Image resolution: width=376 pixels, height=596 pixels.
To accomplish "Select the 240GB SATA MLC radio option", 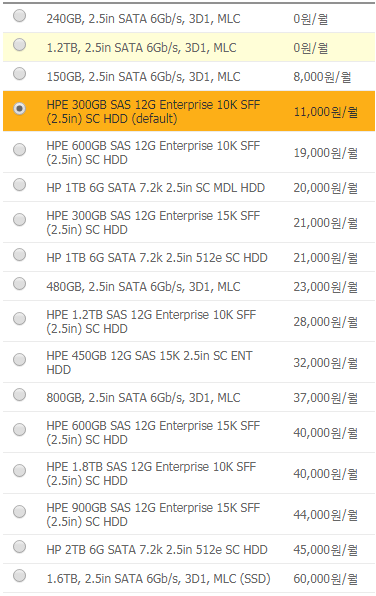I will (19, 16).
